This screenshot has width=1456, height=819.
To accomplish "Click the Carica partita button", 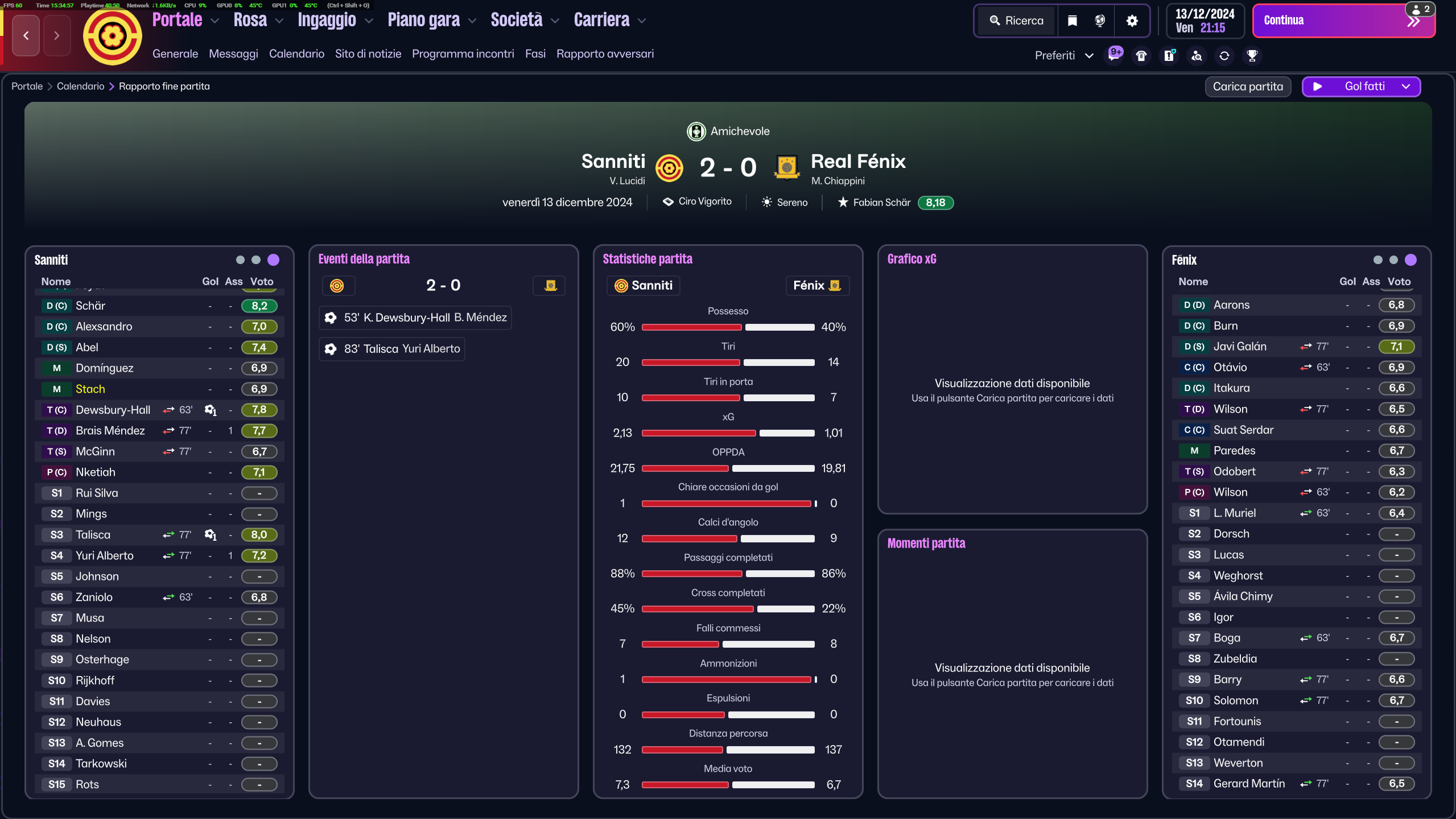I will pos(1248,87).
